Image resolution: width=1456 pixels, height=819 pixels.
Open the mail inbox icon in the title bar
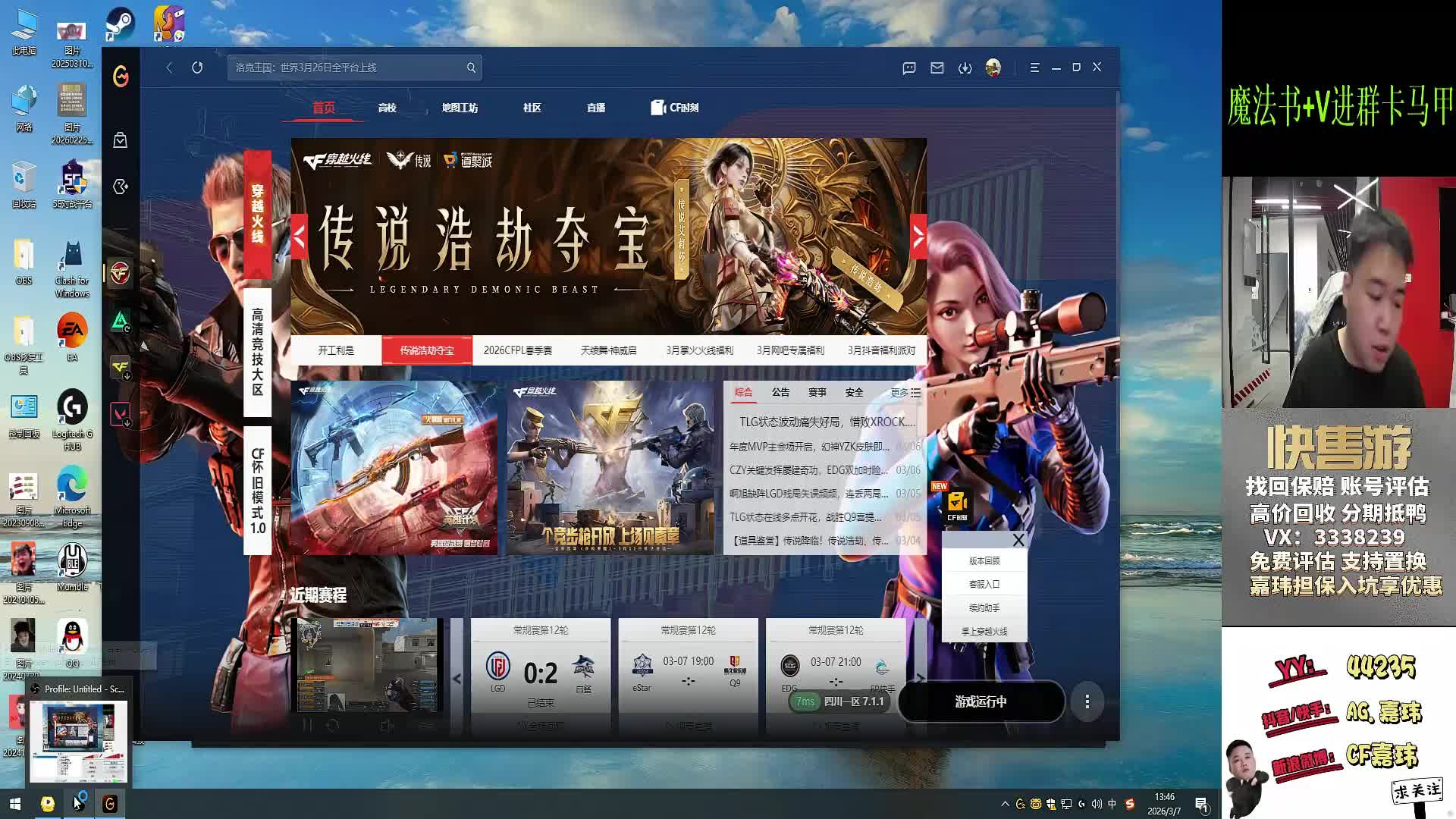pos(936,67)
